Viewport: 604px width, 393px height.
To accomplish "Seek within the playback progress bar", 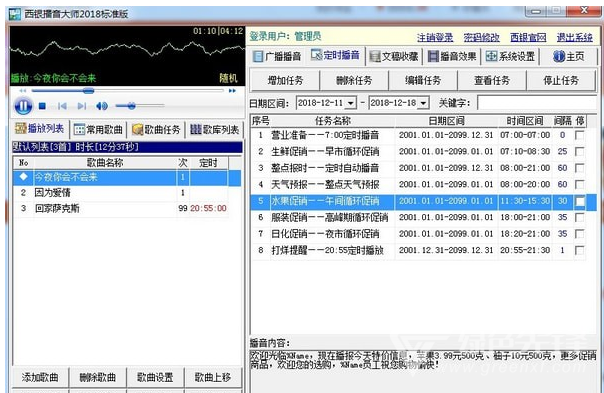I will [128, 91].
